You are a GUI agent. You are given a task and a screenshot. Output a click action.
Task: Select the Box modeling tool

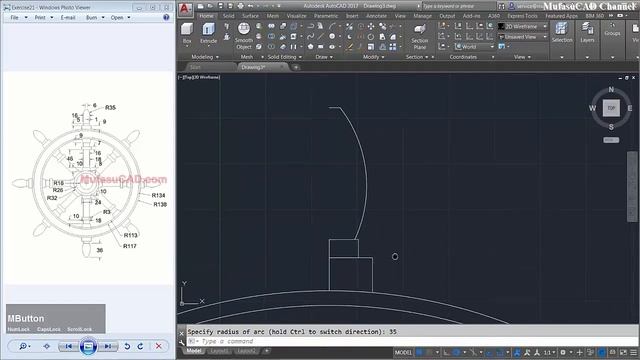[187, 34]
